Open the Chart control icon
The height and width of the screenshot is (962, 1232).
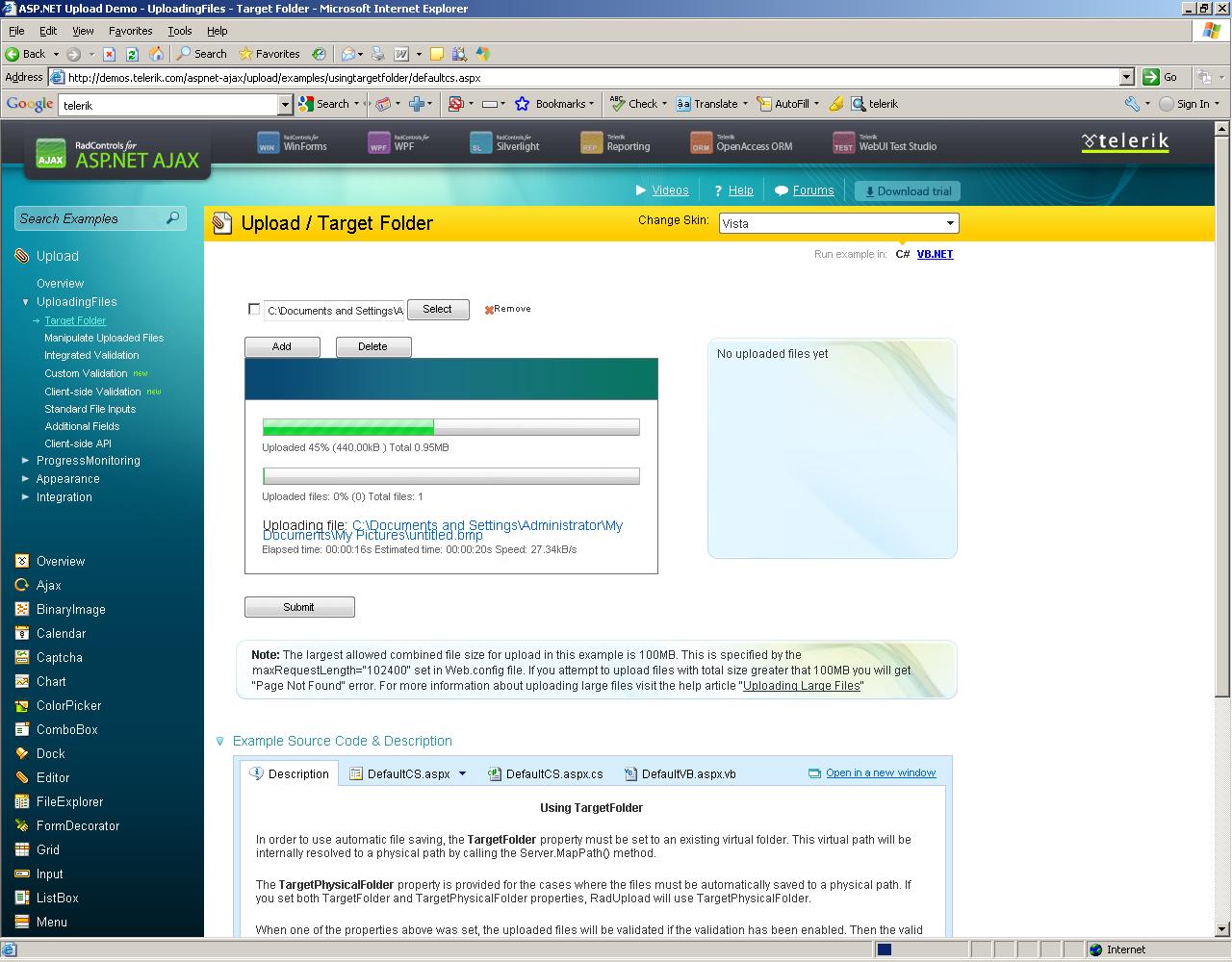[22, 681]
